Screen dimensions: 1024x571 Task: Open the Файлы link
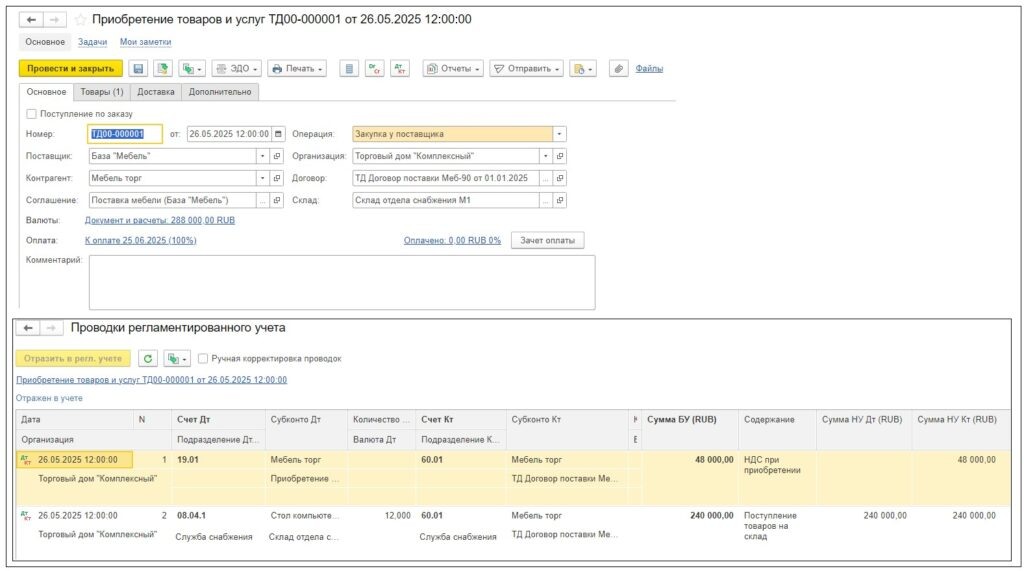(649, 69)
